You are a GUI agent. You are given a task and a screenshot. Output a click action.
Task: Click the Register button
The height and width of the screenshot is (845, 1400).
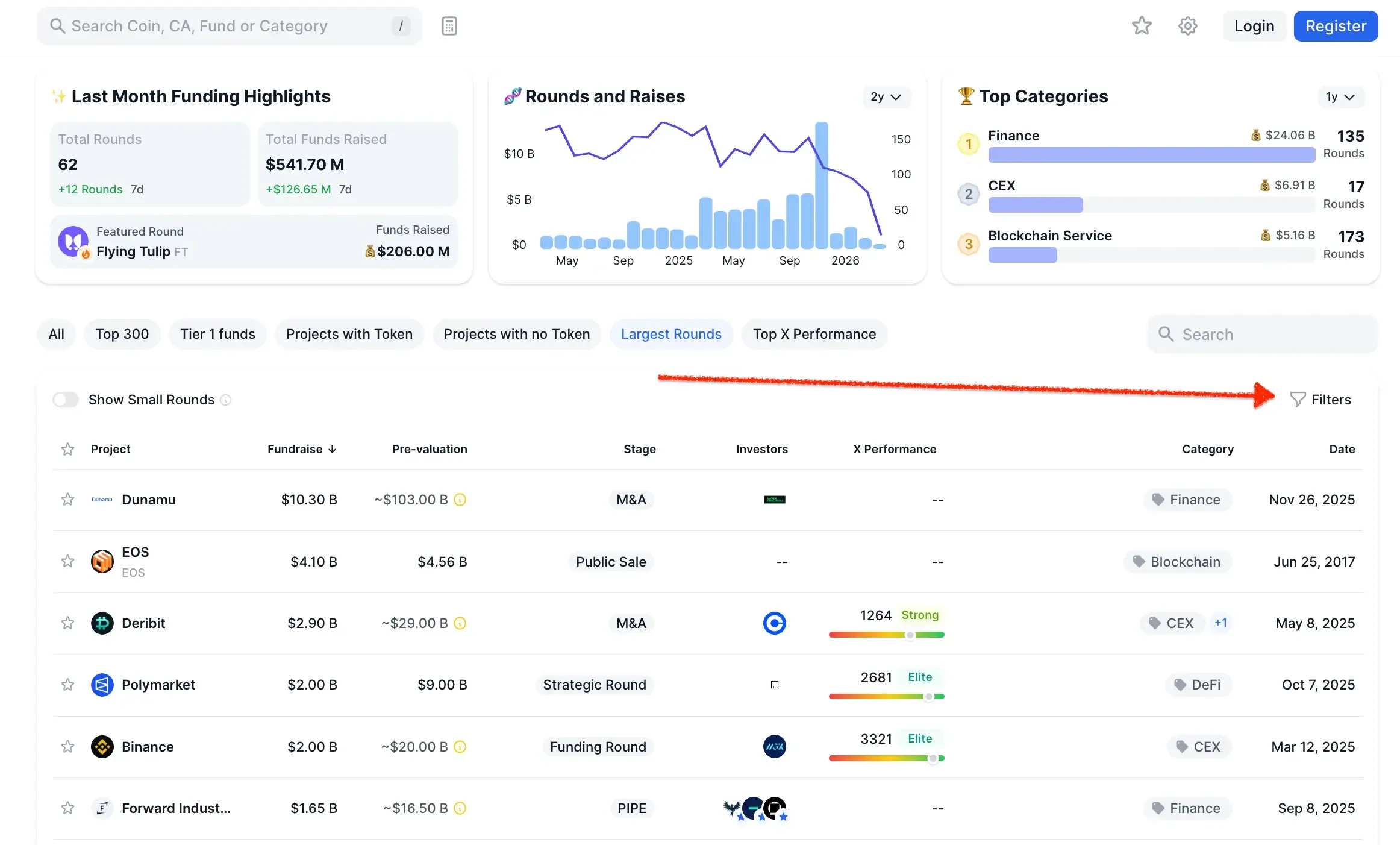click(x=1335, y=26)
